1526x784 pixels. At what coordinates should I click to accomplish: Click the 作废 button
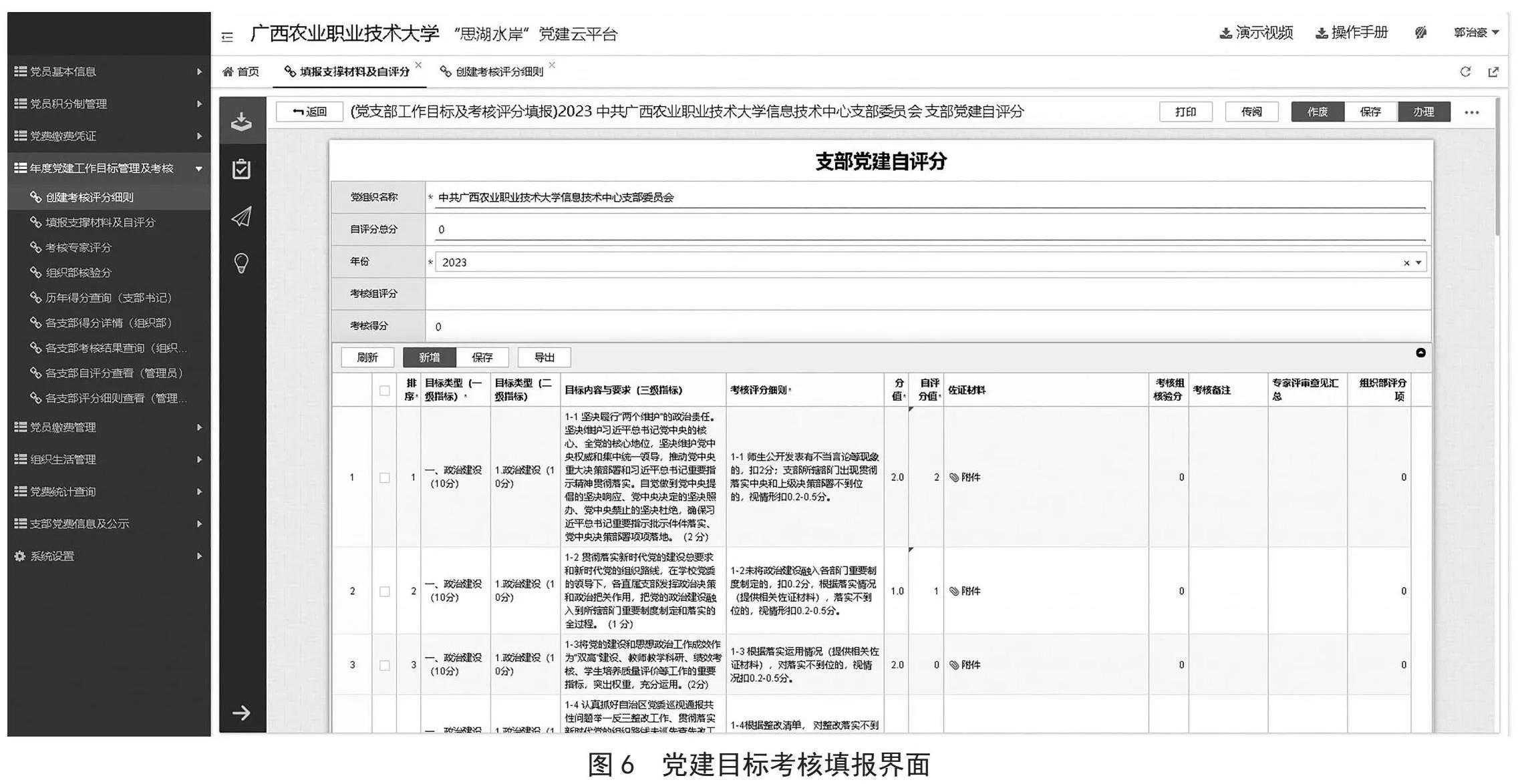click(1318, 112)
